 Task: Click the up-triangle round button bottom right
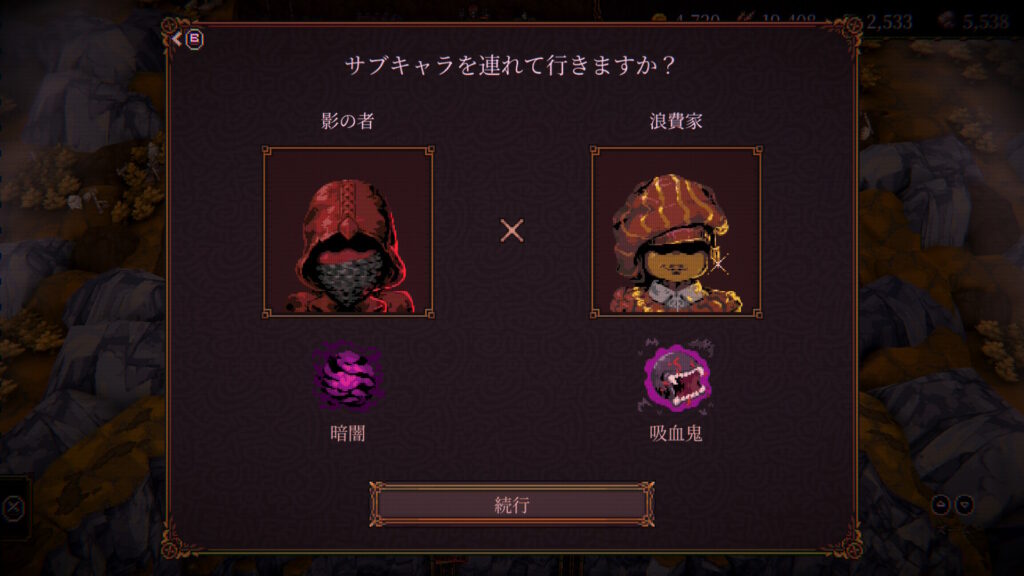coord(940,504)
